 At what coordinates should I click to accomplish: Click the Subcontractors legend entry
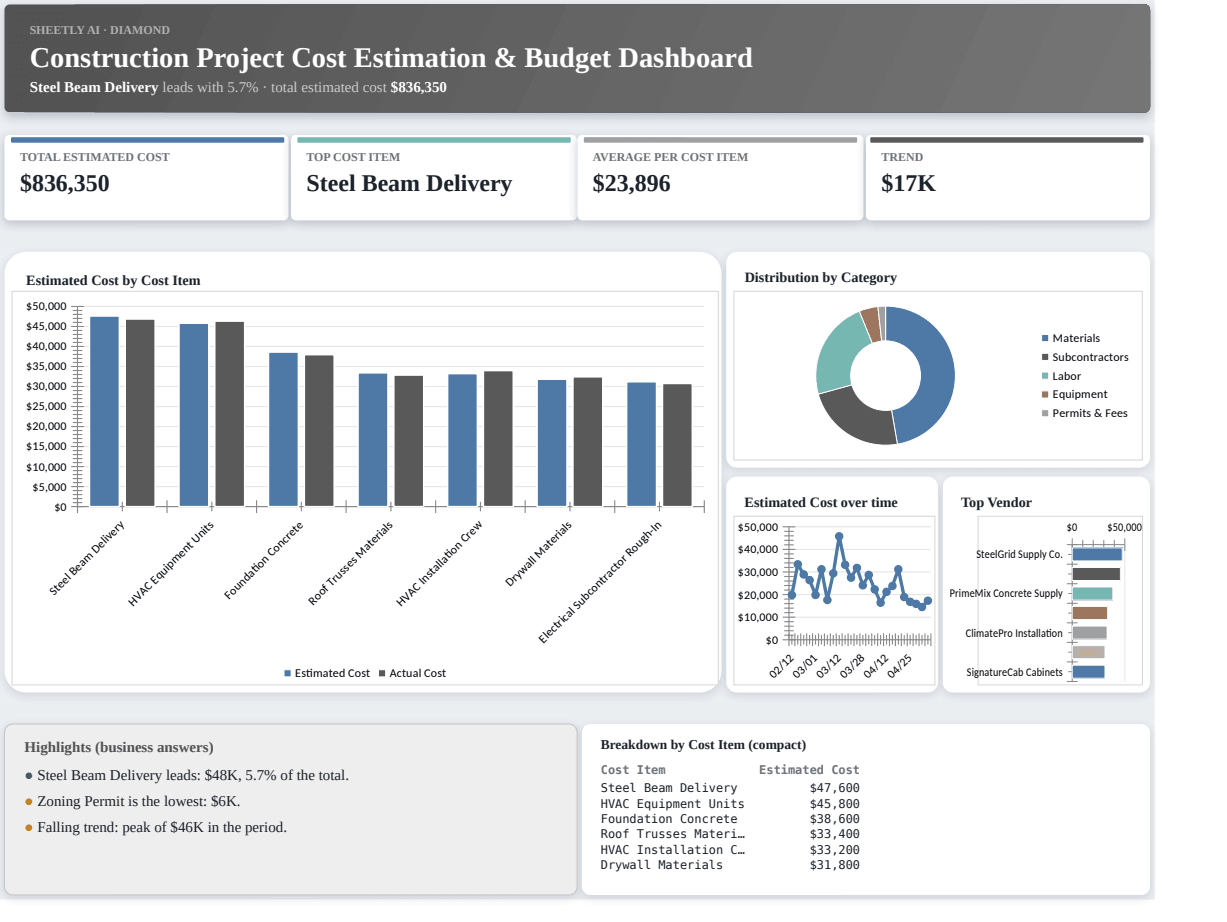click(x=1085, y=357)
